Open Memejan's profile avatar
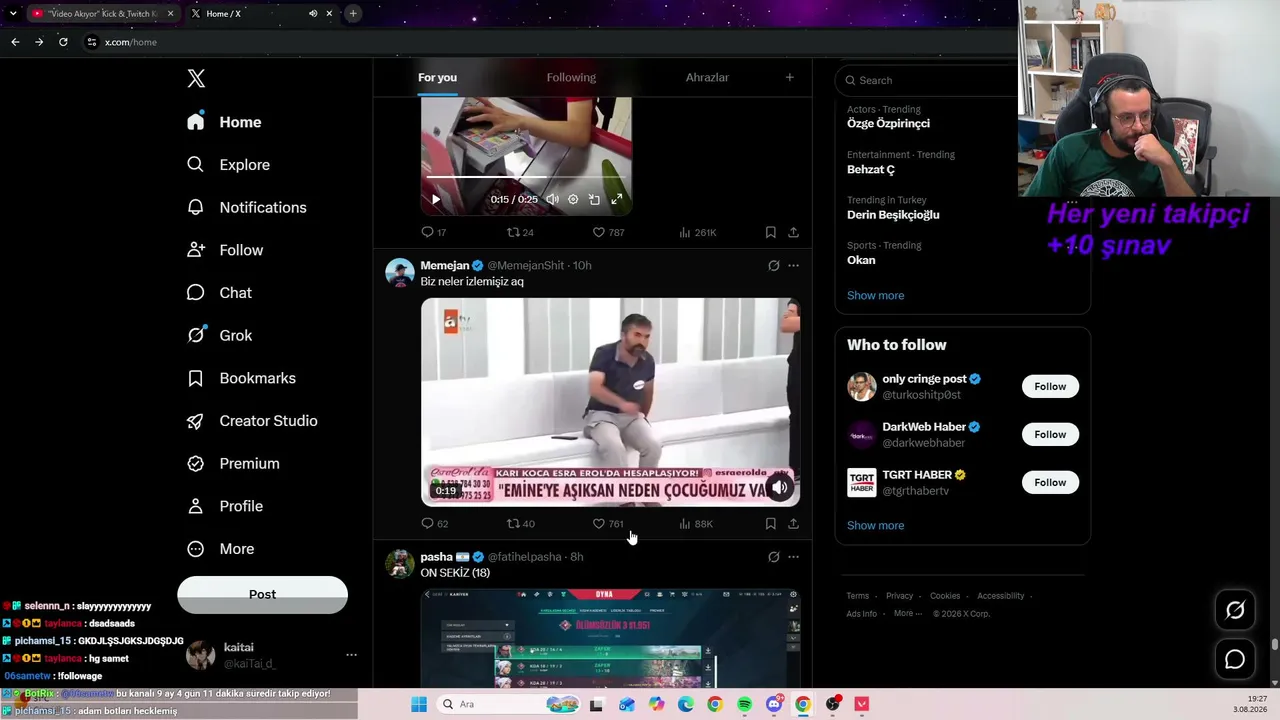Viewport: 1280px width, 720px height. 400,273
